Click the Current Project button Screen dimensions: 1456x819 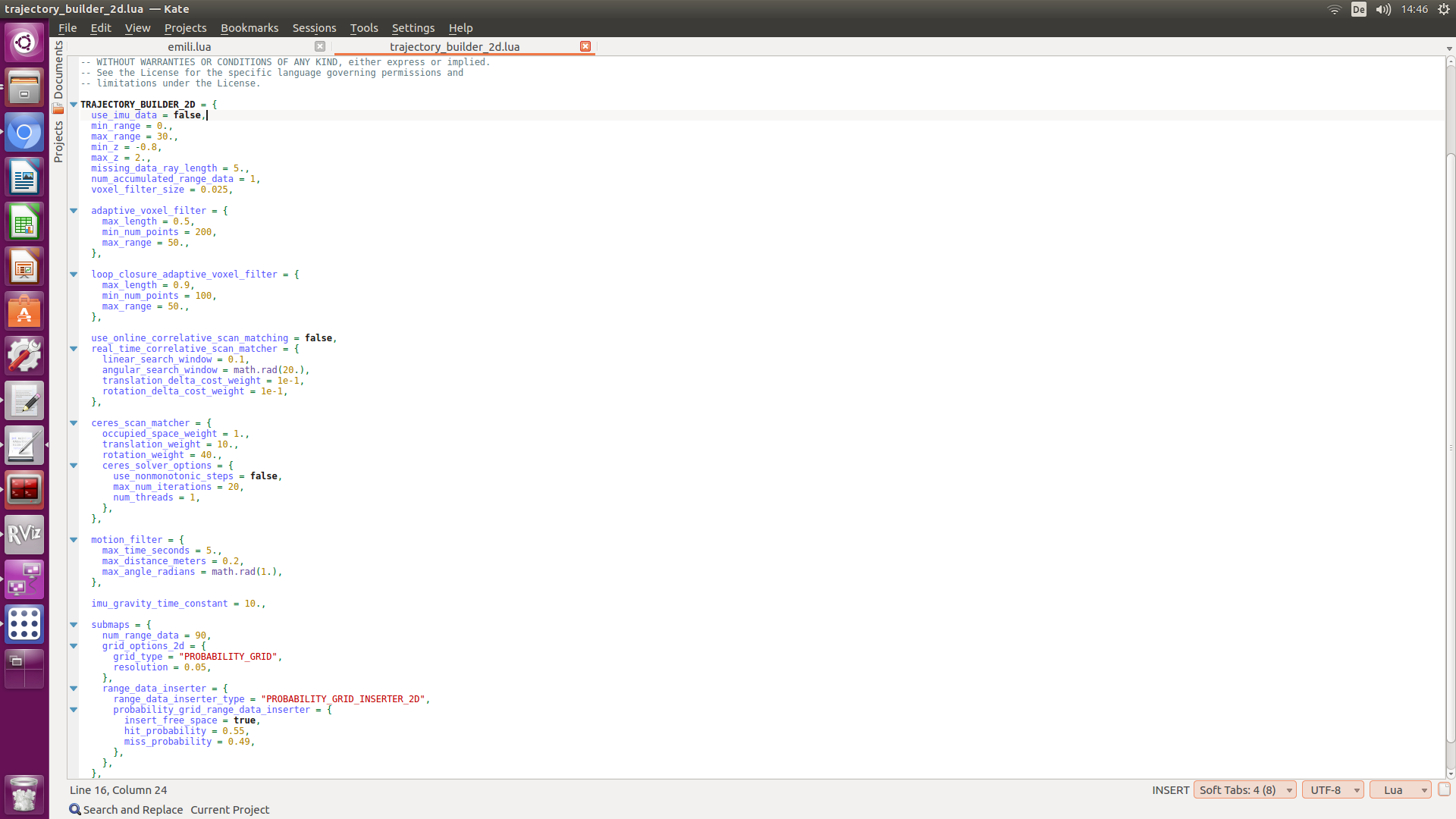pos(230,810)
